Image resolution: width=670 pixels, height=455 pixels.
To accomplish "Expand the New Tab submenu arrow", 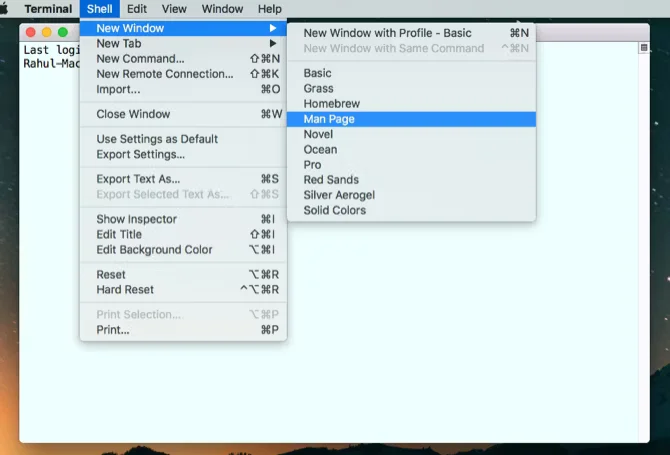I will tap(273, 44).
